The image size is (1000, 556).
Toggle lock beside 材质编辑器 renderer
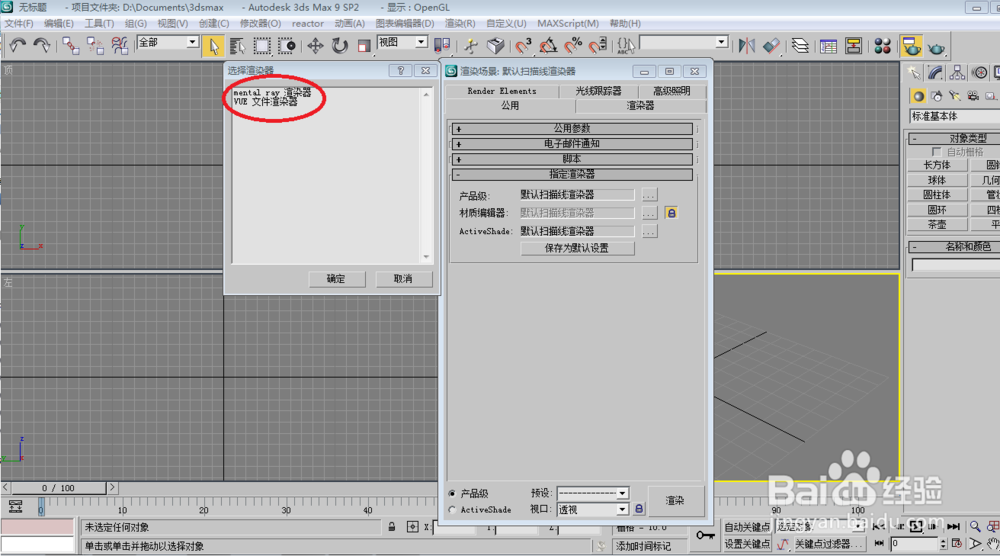[x=671, y=213]
